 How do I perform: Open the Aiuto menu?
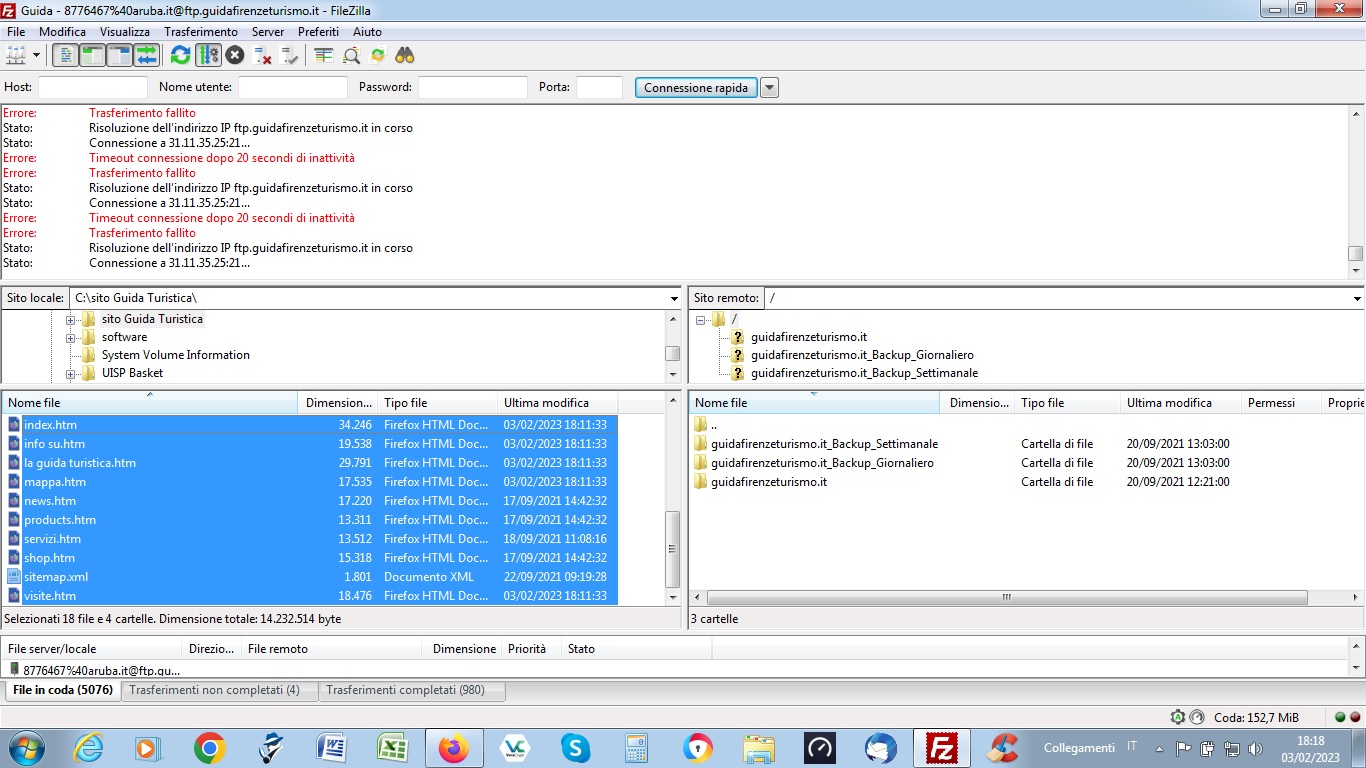point(367,32)
